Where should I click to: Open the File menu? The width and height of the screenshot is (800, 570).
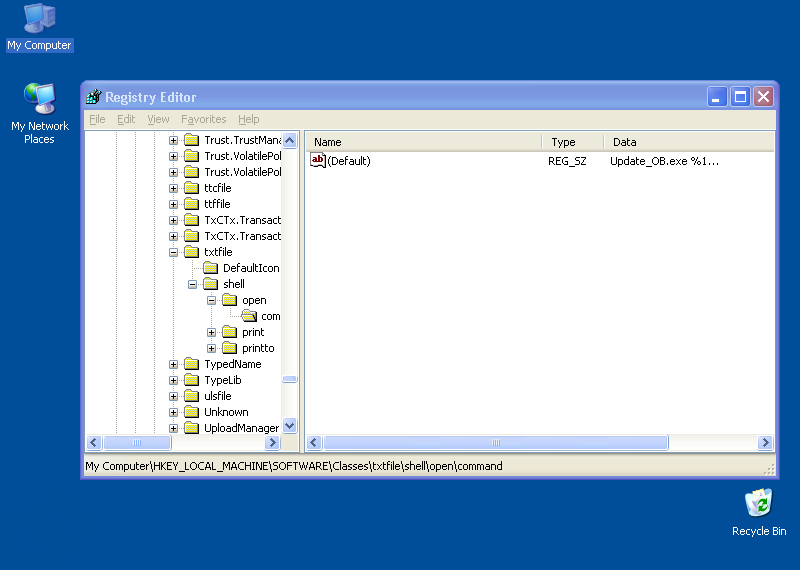pyautogui.click(x=97, y=119)
